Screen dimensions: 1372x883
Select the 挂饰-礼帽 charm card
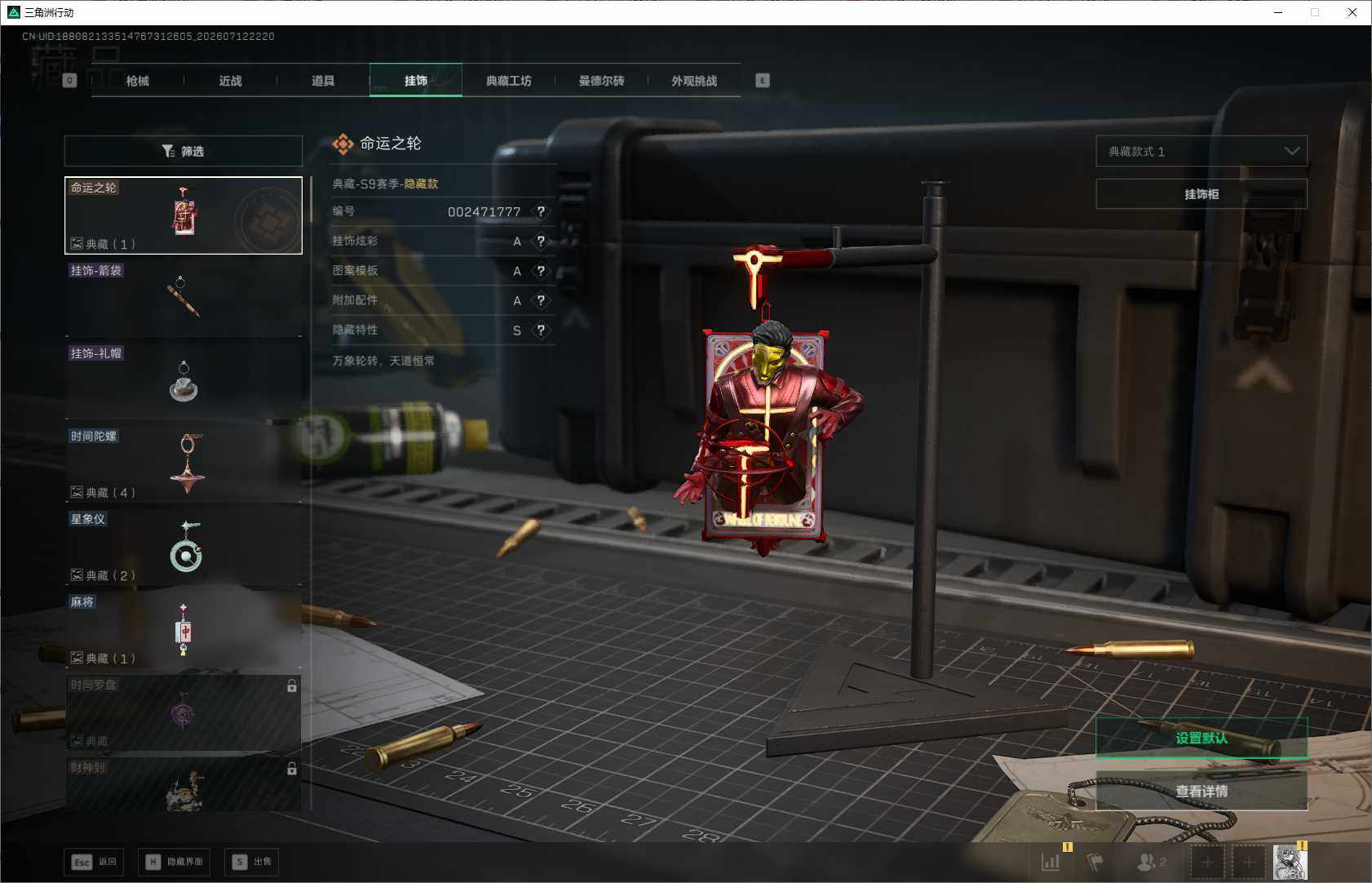click(x=184, y=381)
